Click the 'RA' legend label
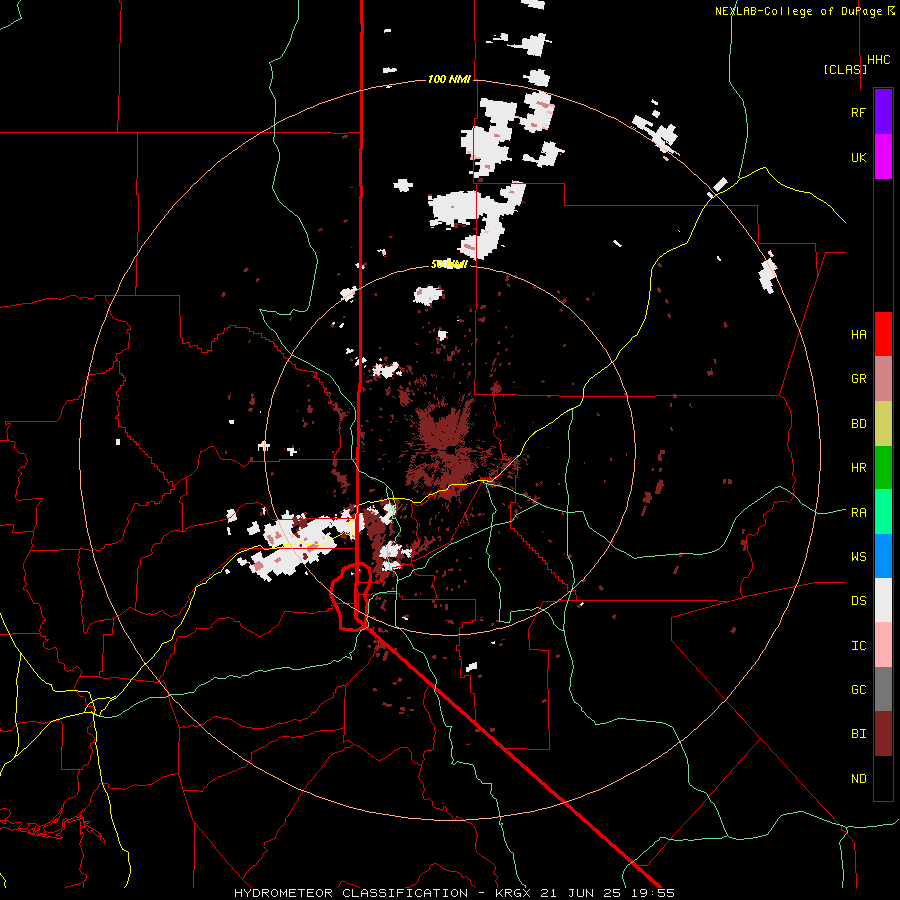The width and height of the screenshot is (900, 900). (858, 513)
